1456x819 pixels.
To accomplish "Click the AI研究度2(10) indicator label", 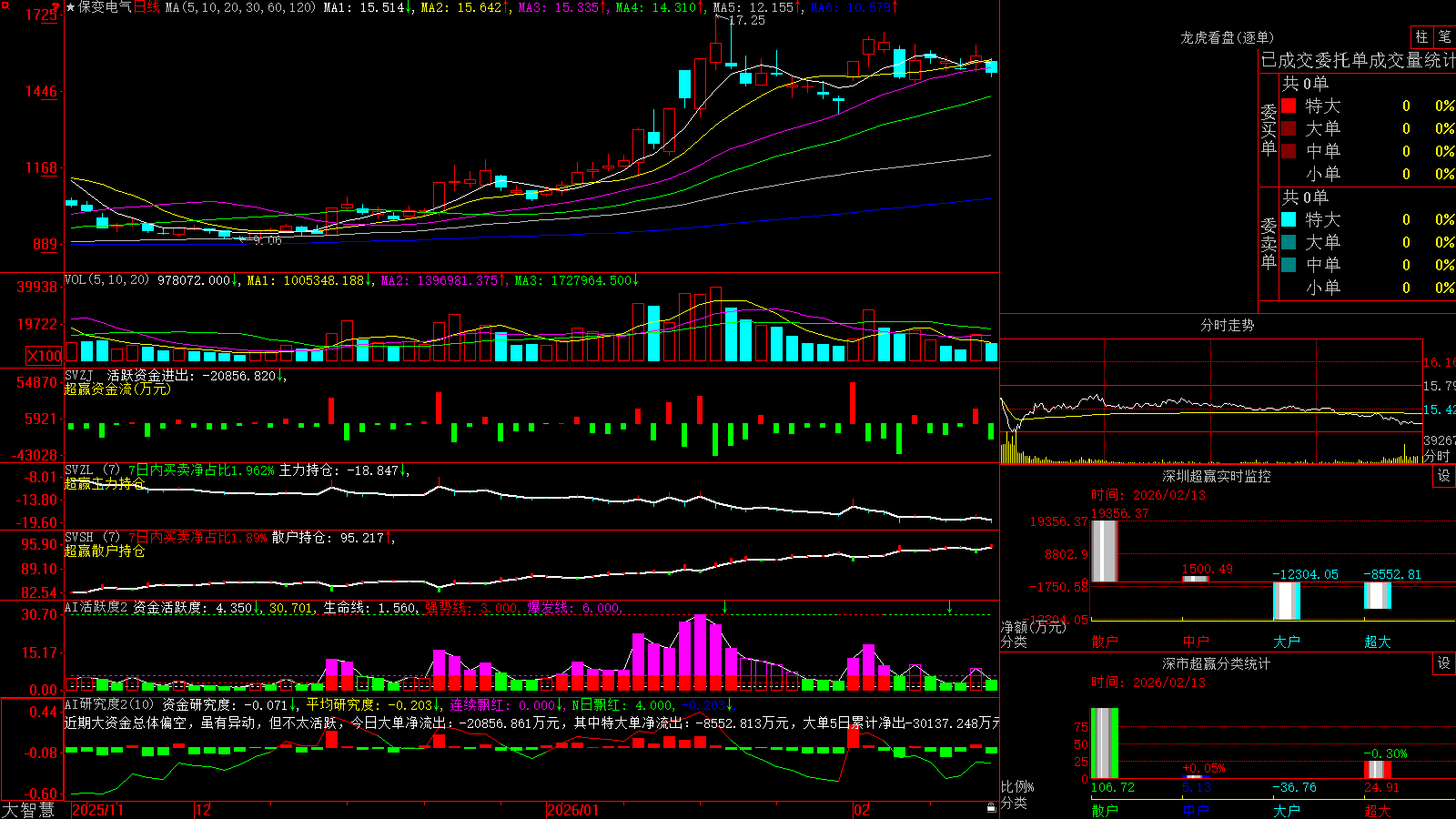I will (x=110, y=704).
